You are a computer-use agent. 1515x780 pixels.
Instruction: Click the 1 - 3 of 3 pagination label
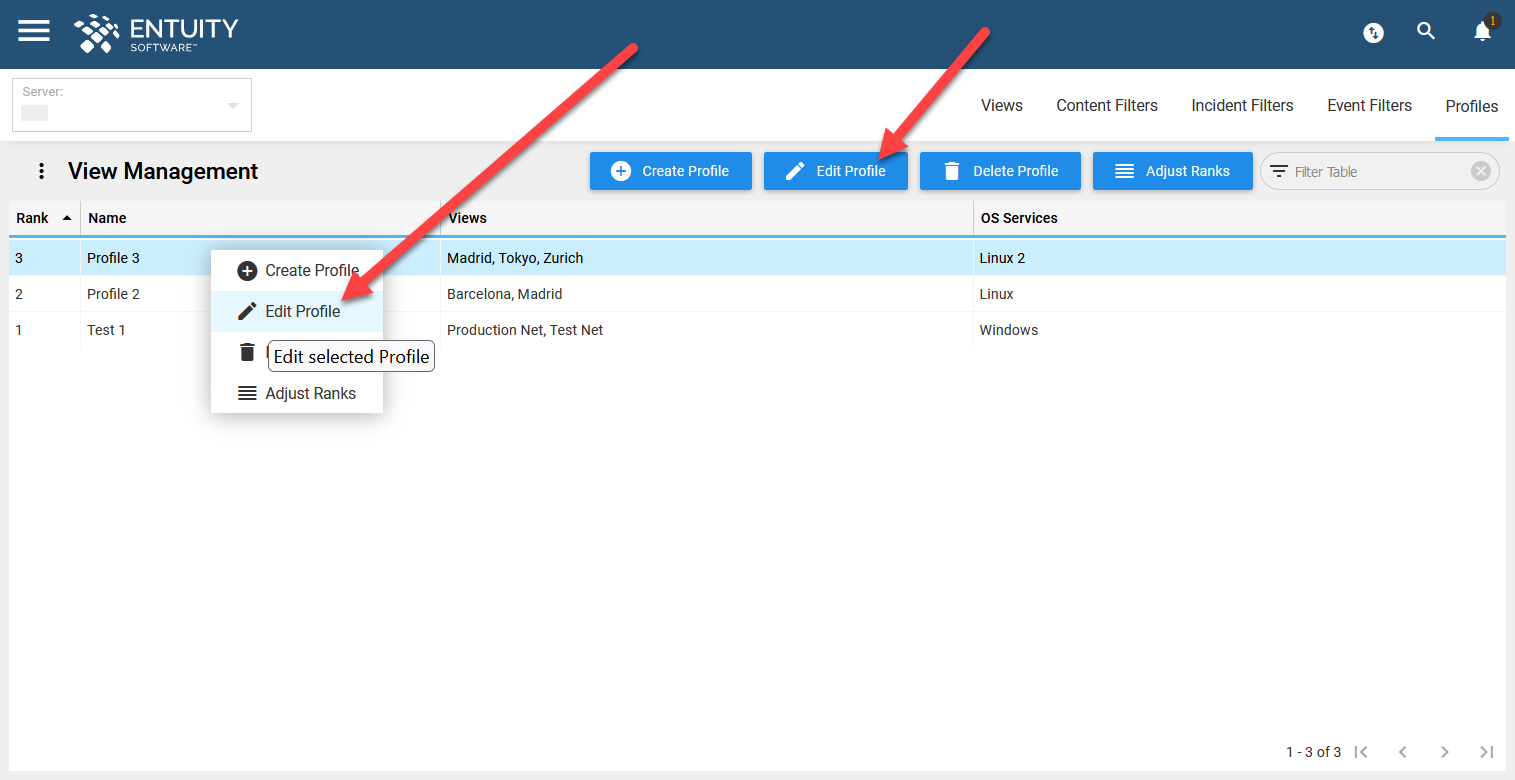point(1313,752)
